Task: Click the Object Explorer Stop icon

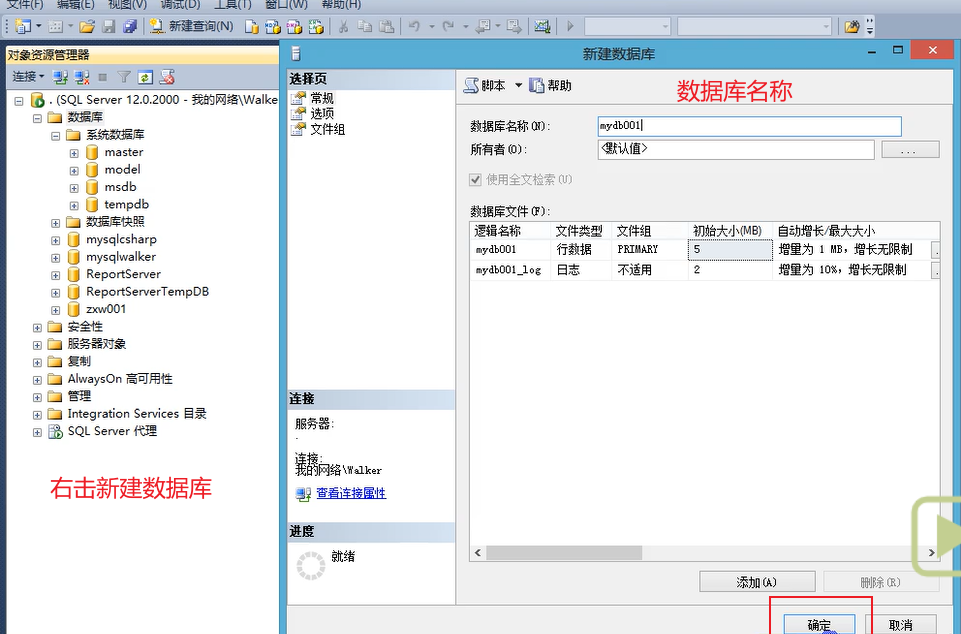Action: 103,77
